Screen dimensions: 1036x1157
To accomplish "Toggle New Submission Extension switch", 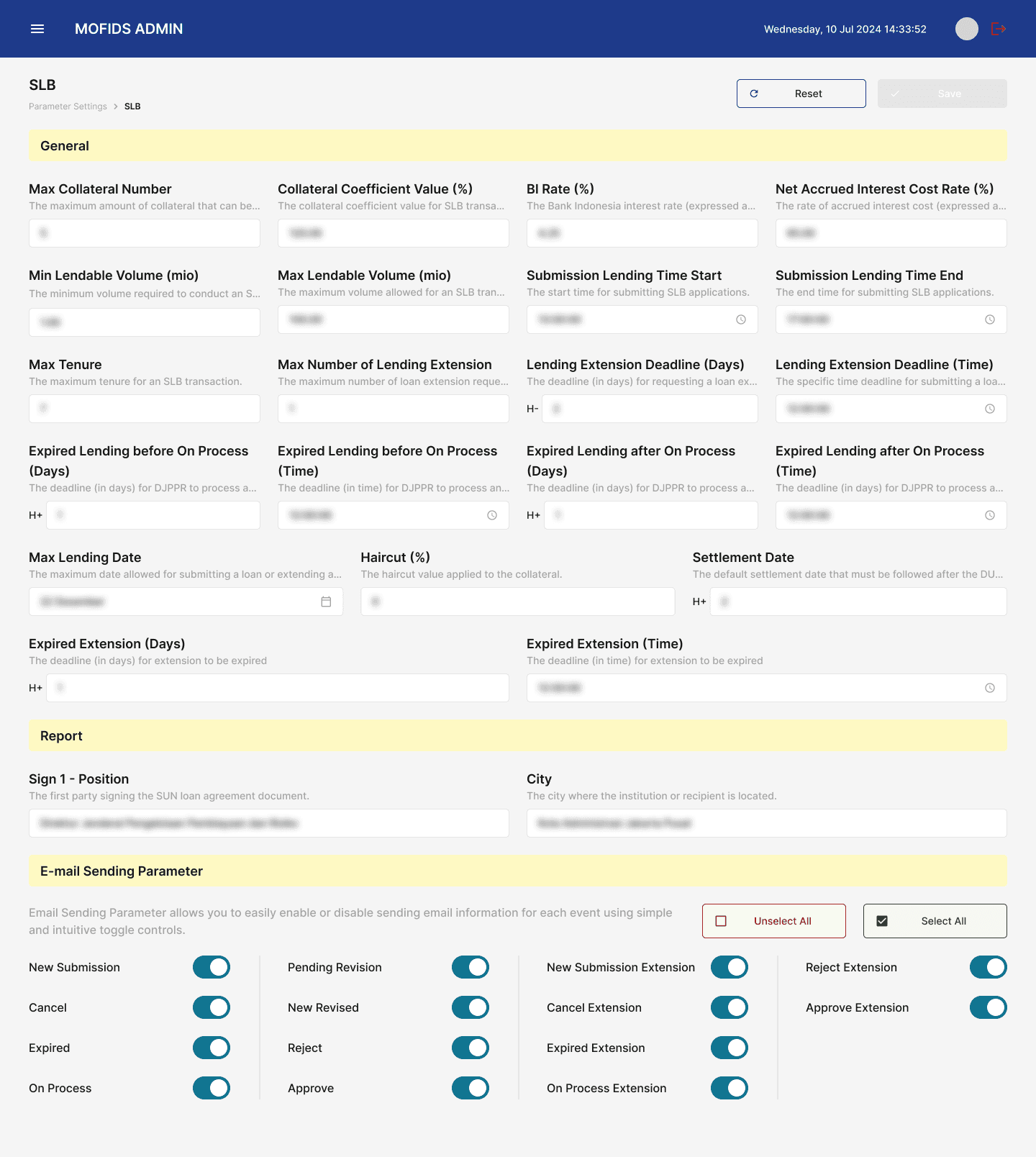I will (x=730, y=967).
